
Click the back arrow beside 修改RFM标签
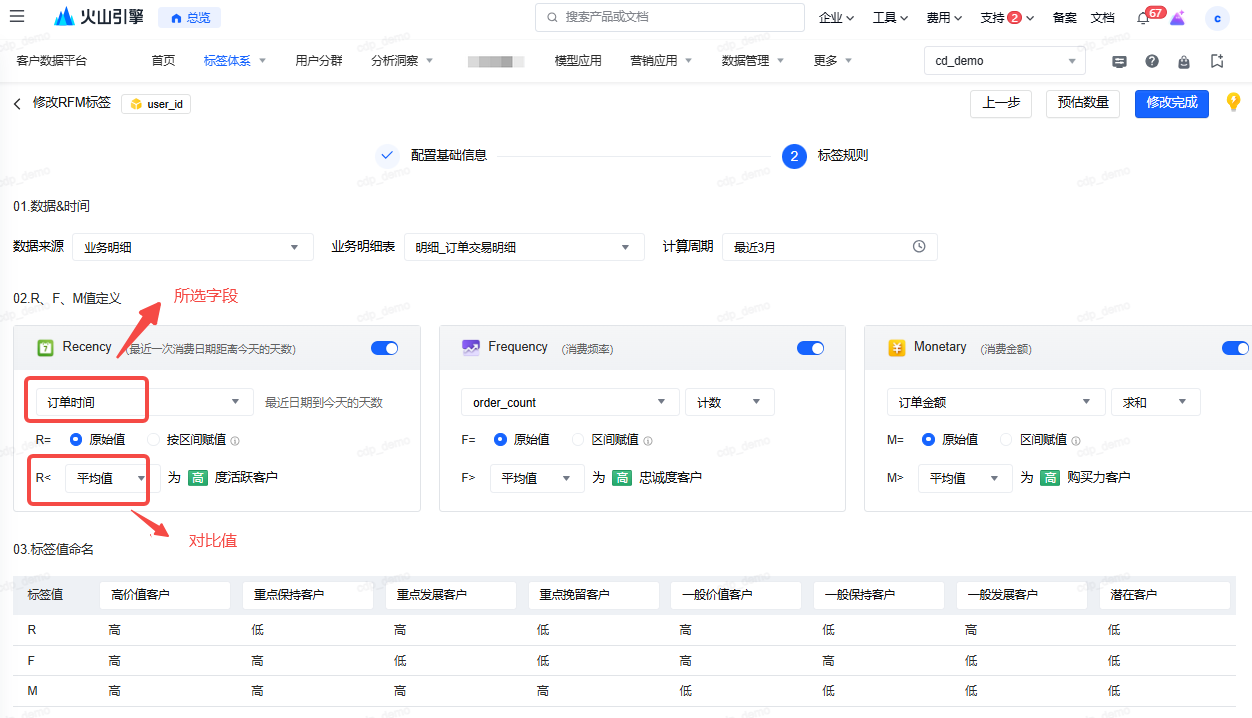(x=17, y=103)
